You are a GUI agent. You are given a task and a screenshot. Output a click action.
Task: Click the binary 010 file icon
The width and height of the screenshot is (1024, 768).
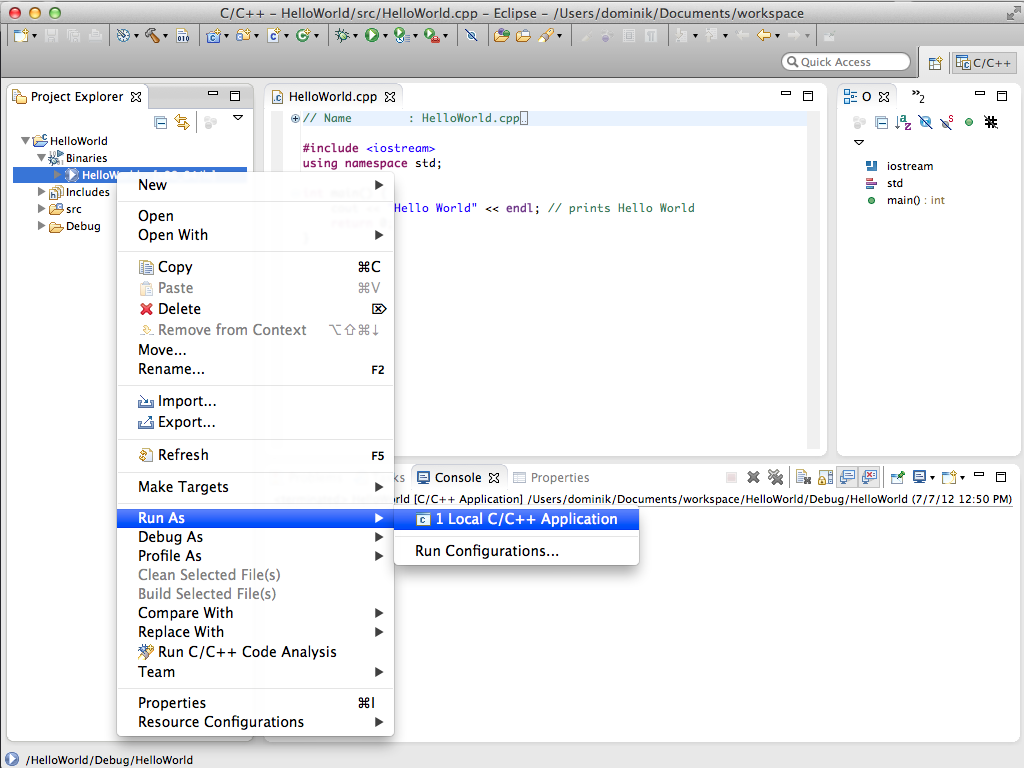click(183, 35)
